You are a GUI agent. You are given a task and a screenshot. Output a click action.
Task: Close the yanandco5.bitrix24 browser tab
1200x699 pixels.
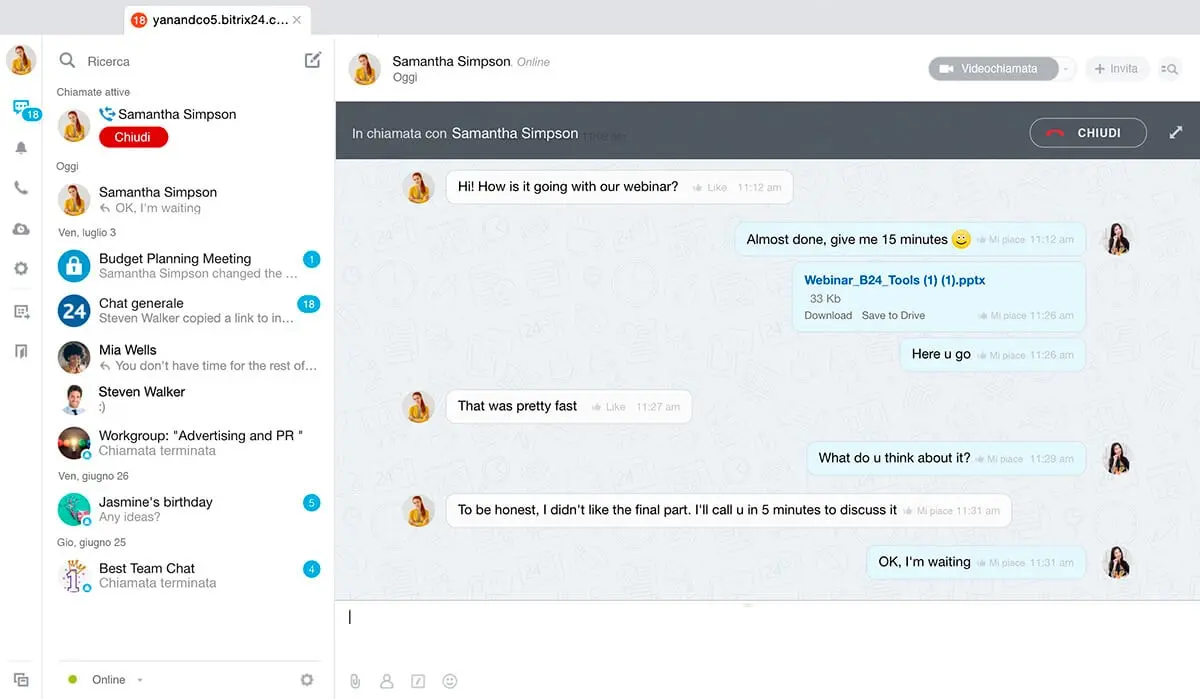[x=296, y=20]
